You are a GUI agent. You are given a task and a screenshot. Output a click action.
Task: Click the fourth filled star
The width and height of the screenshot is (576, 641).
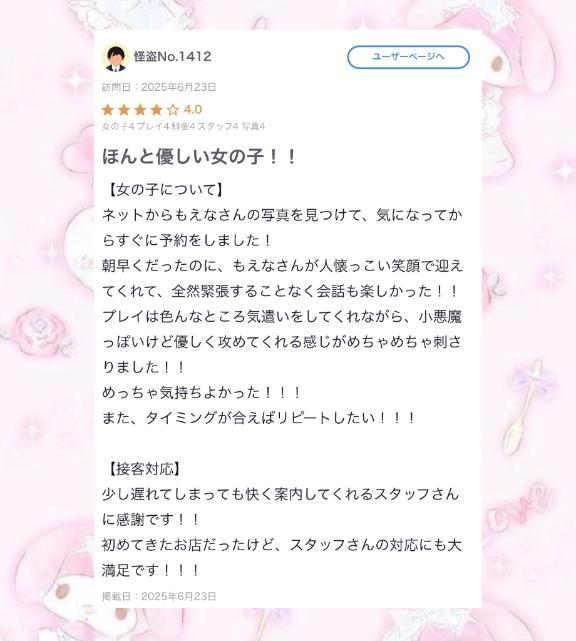tap(157, 110)
